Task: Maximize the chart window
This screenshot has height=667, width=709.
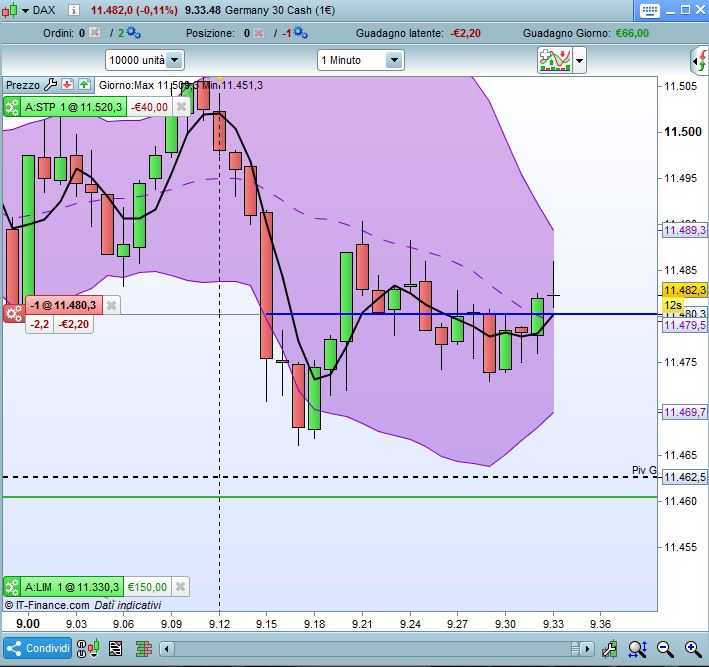Action: tap(685, 10)
